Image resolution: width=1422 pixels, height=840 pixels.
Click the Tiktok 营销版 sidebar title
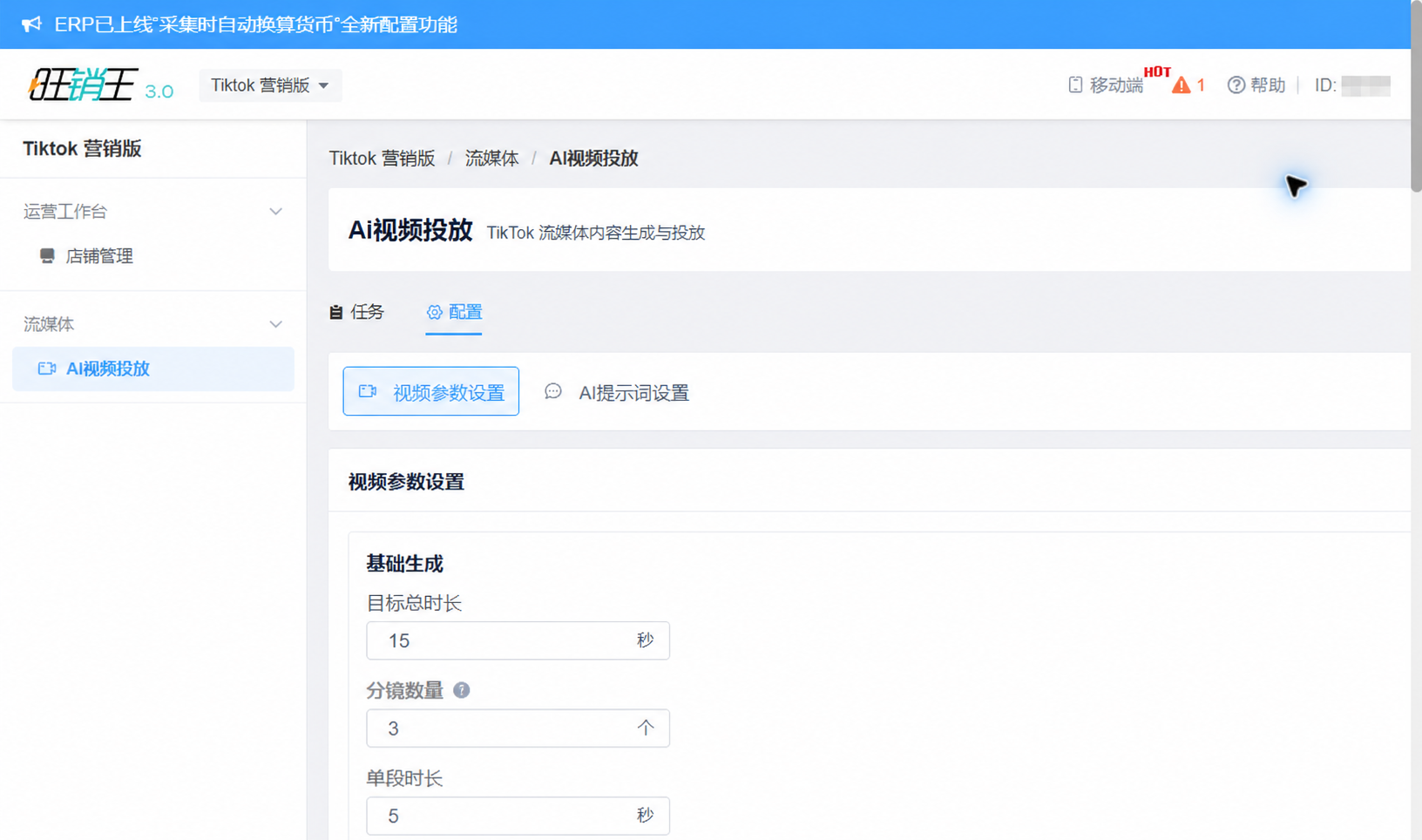pyautogui.click(x=82, y=149)
